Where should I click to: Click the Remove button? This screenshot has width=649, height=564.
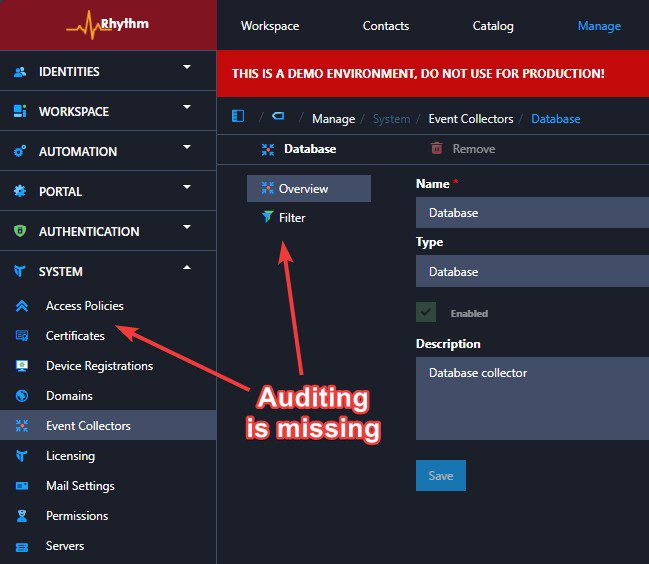click(462, 149)
